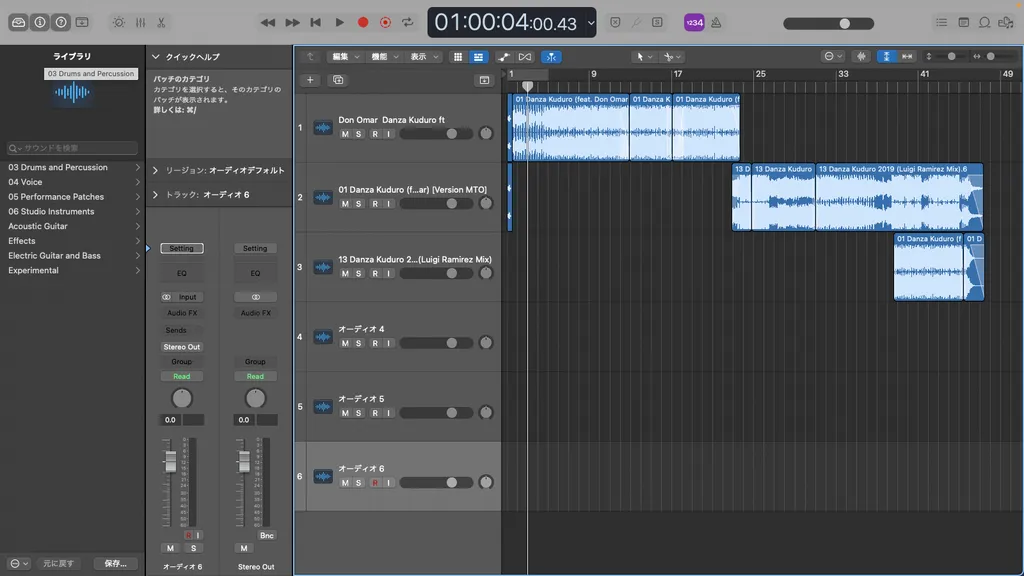Toggle the Flex show/hide icon
The height and width of the screenshot is (576, 1024).
click(525, 57)
